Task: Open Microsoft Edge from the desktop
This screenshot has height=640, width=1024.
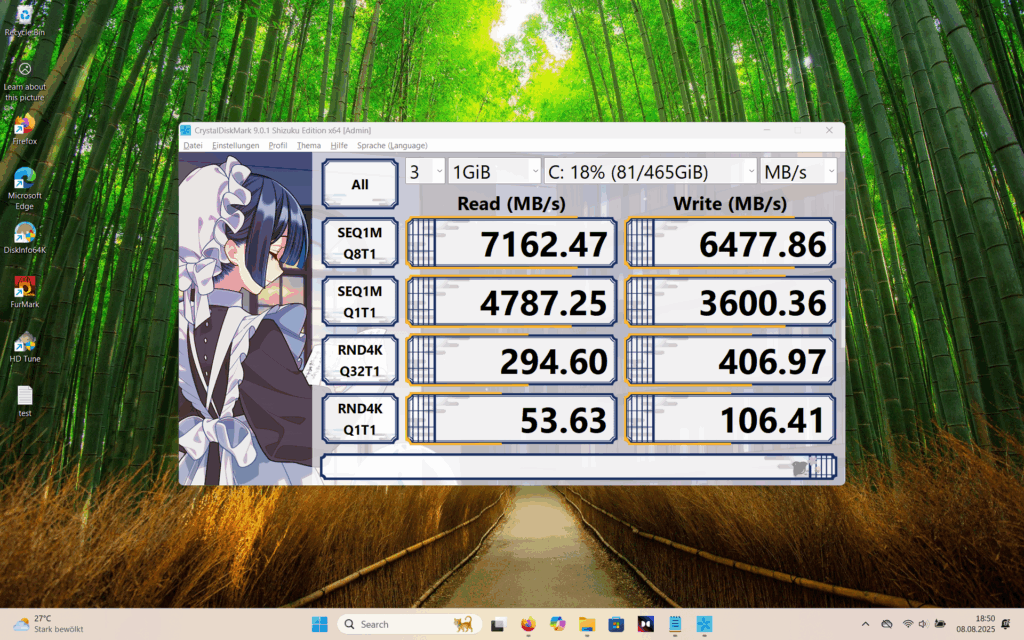Action: click(25, 179)
